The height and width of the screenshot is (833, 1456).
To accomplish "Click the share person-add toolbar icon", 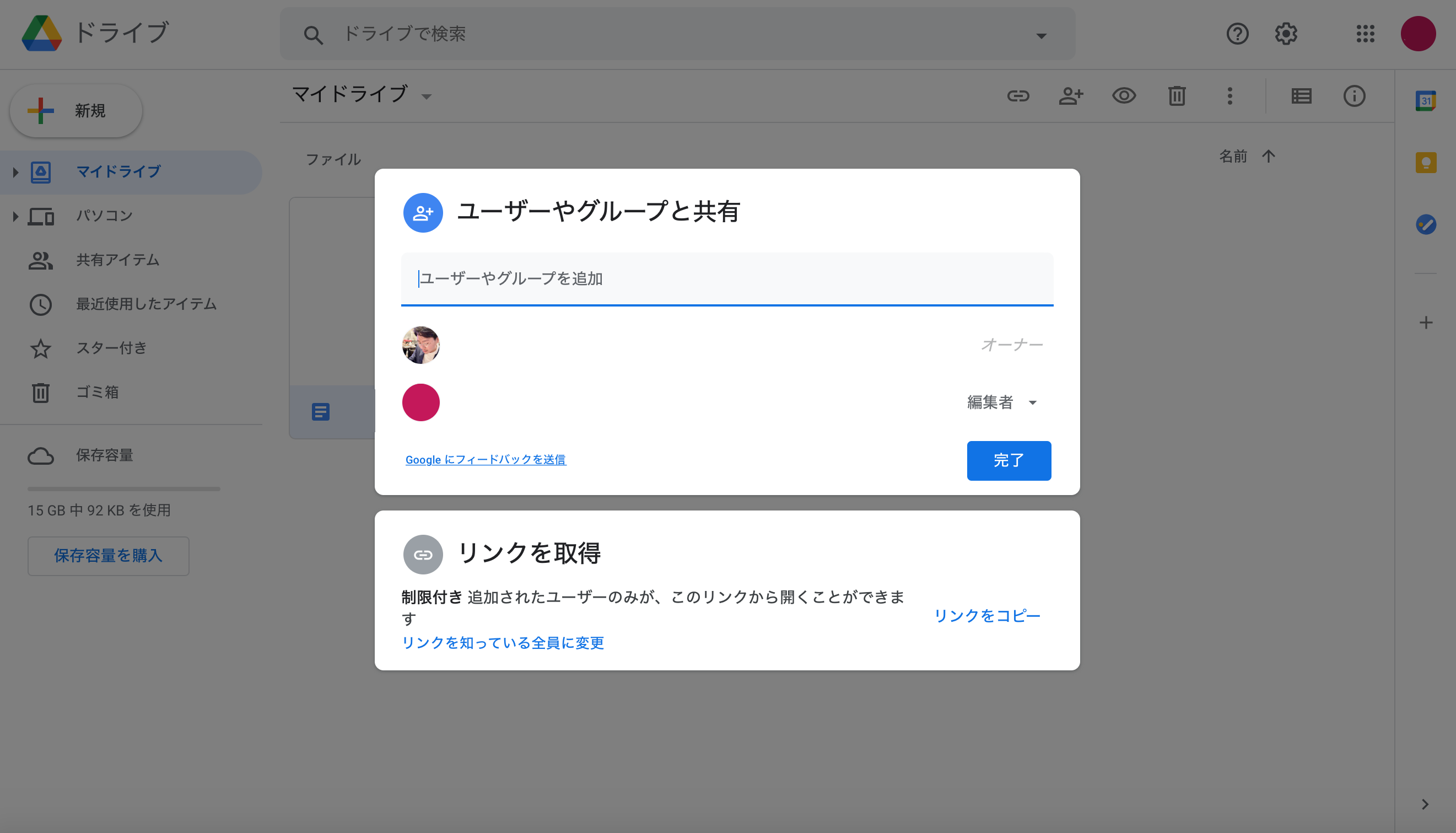I will [x=1071, y=95].
